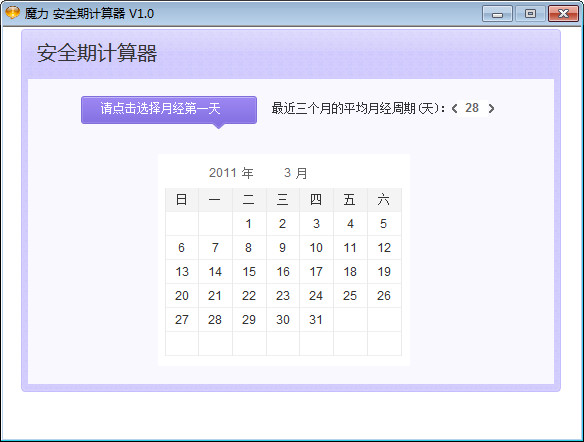Screen dimensions: 584x442
Task: Select March 4 in the calendar
Action: point(350,223)
